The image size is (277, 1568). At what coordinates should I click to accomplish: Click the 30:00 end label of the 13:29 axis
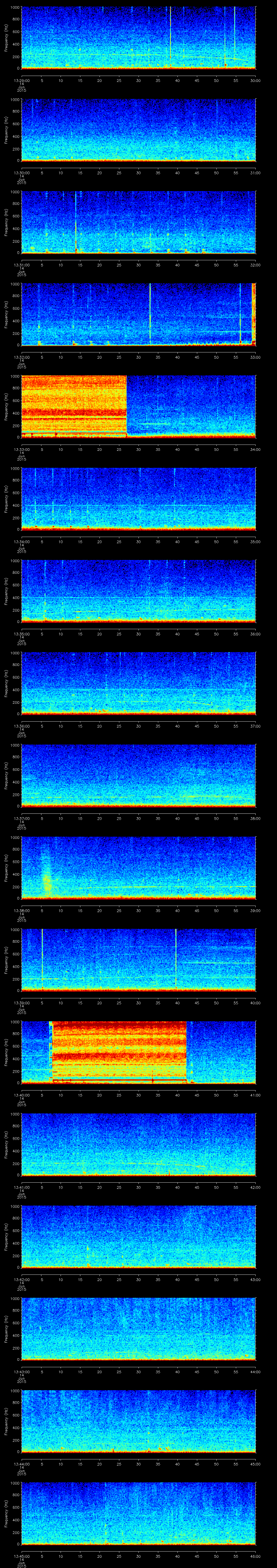pos(255,80)
